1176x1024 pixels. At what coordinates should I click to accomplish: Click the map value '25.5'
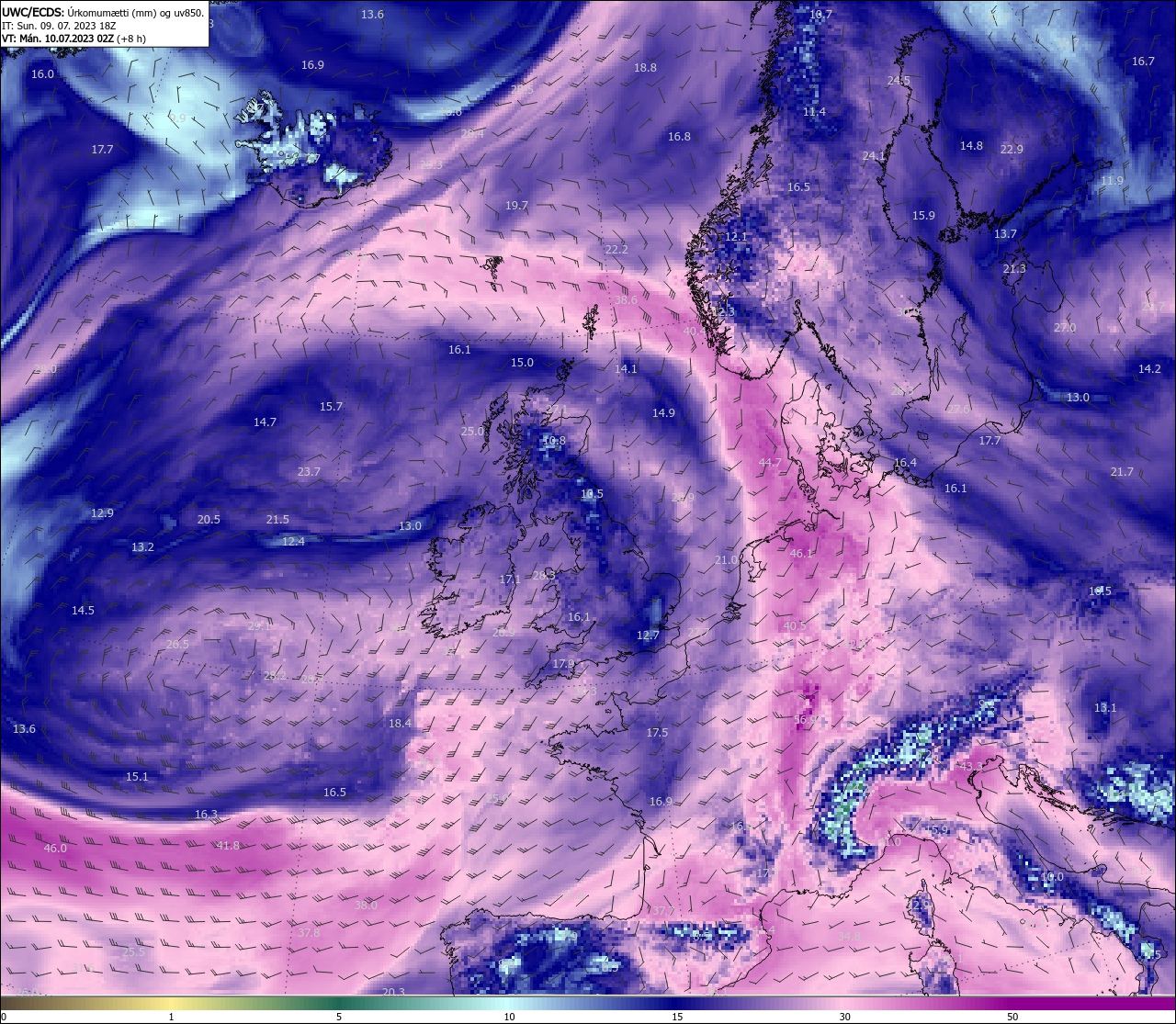[x=133, y=951]
